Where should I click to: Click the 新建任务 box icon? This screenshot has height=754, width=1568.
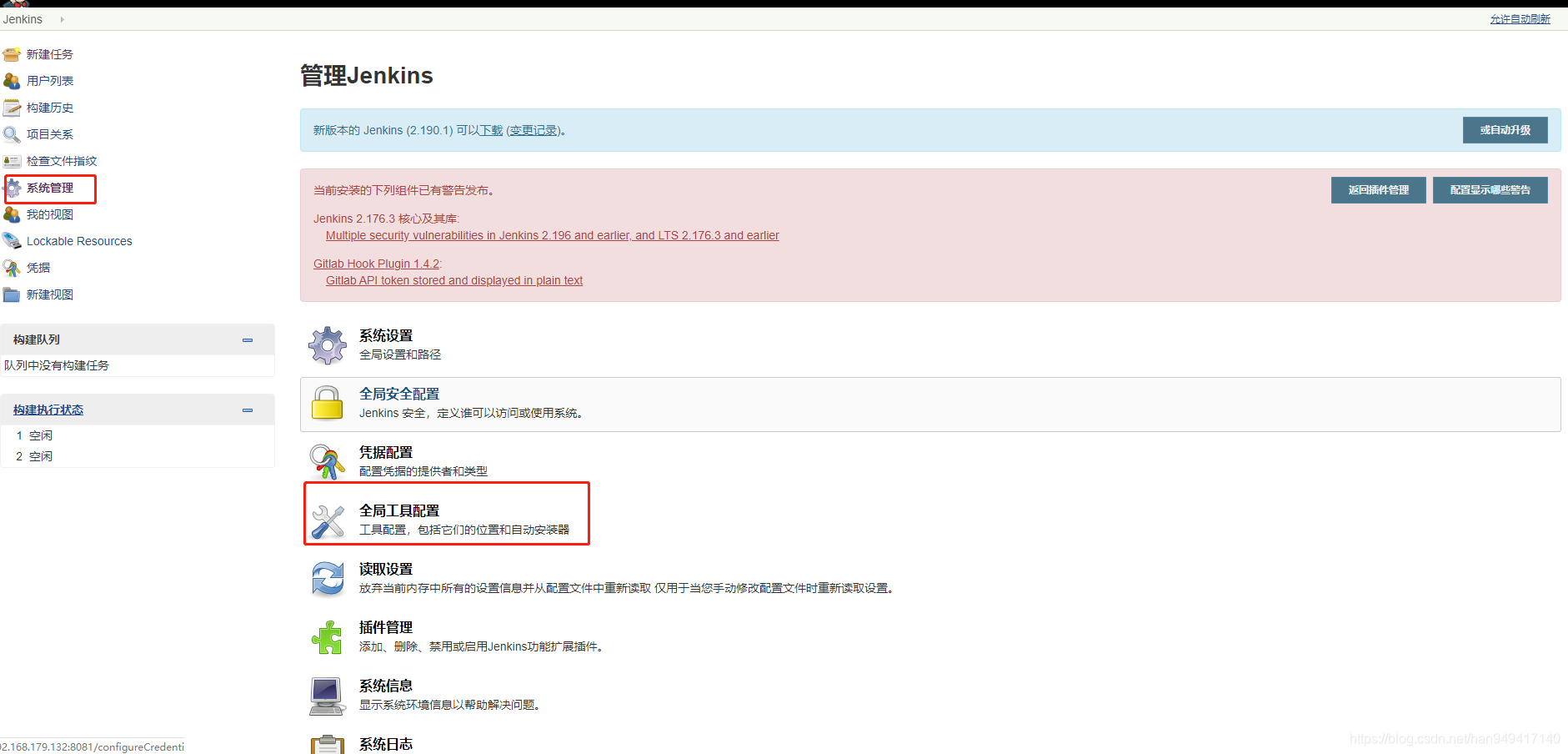coord(12,55)
